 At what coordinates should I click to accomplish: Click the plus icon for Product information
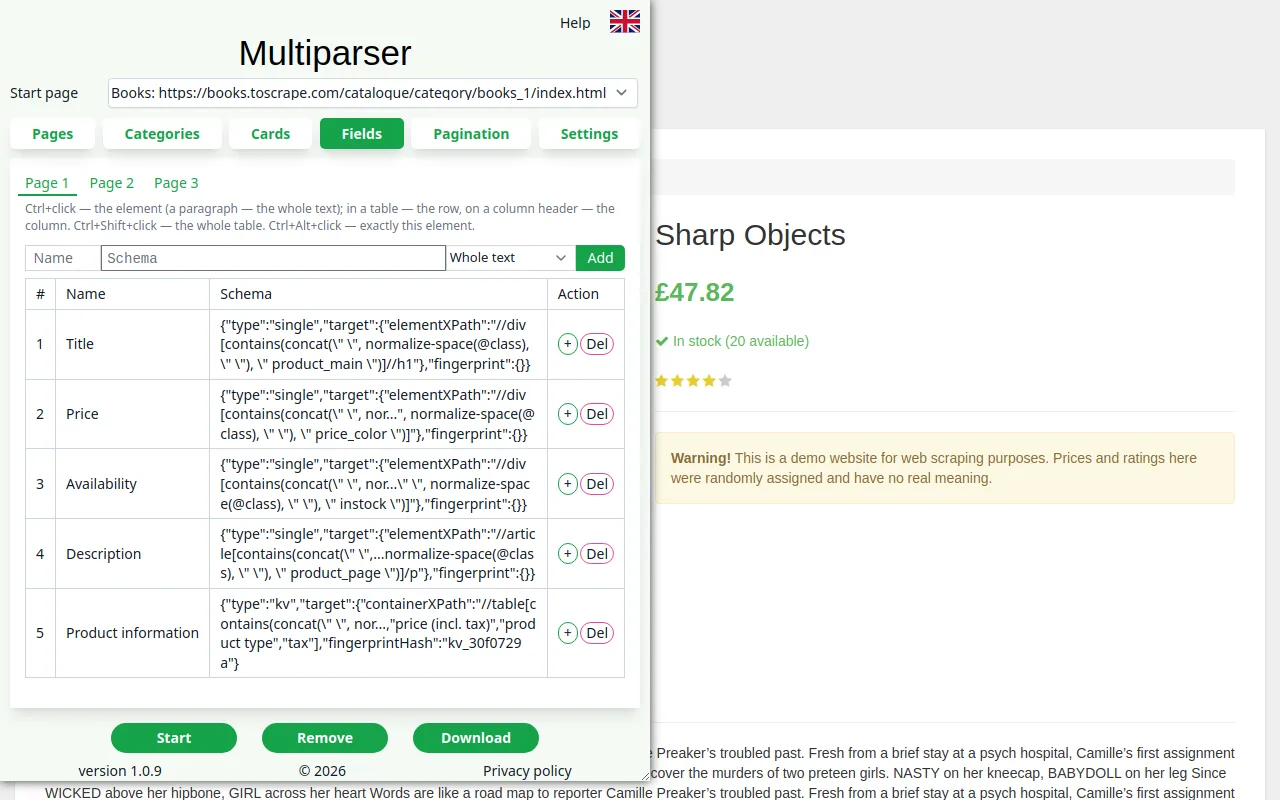(567, 633)
